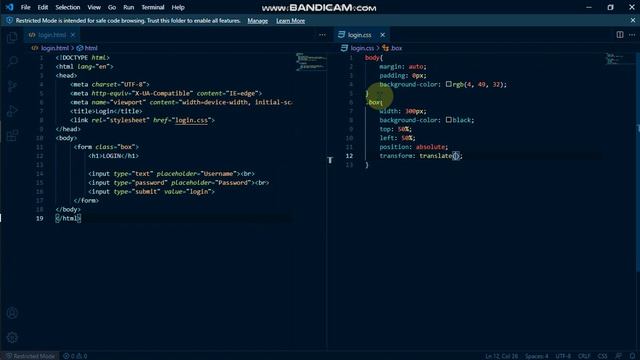Click the CRLF line ending status item

[x=584, y=356]
